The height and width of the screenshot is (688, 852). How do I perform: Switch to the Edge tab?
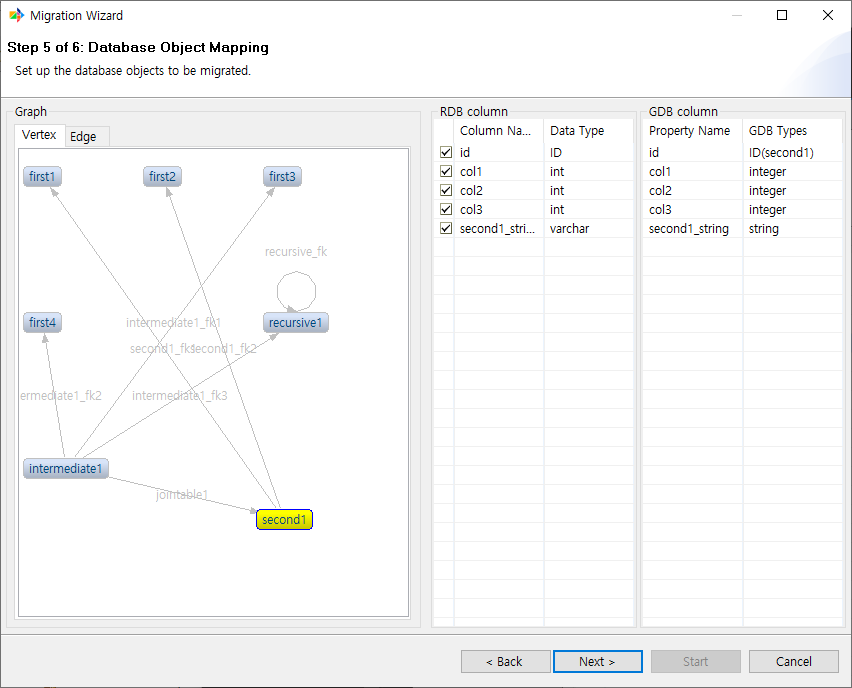(x=87, y=135)
